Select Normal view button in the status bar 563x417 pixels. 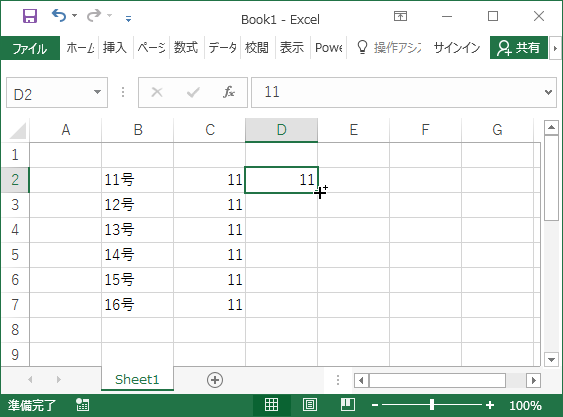pos(271,405)
